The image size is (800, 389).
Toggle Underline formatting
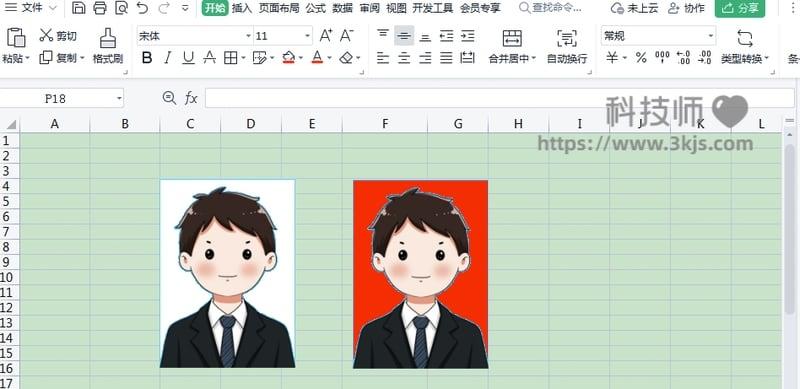pos(188,58)
